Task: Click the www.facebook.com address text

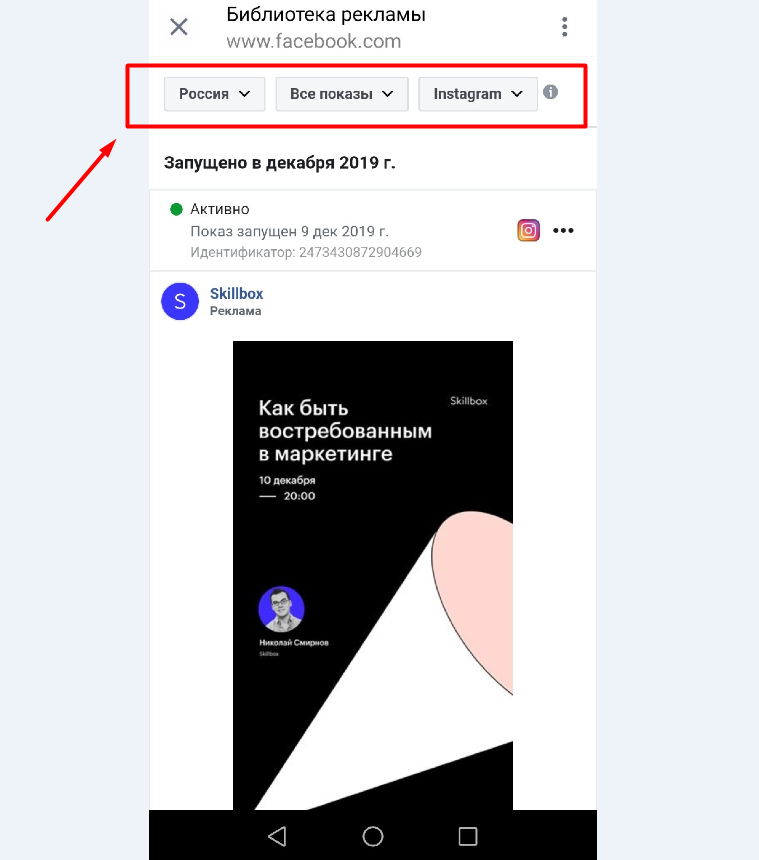Action: pos(314,41)
